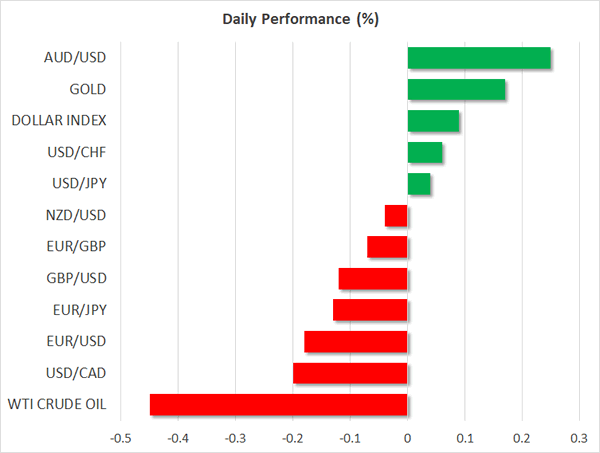The height and width of the screenshot is (453, 600).
Task: Click the -0.5 x-axis tick label
Action: click(x=120, y=438)
